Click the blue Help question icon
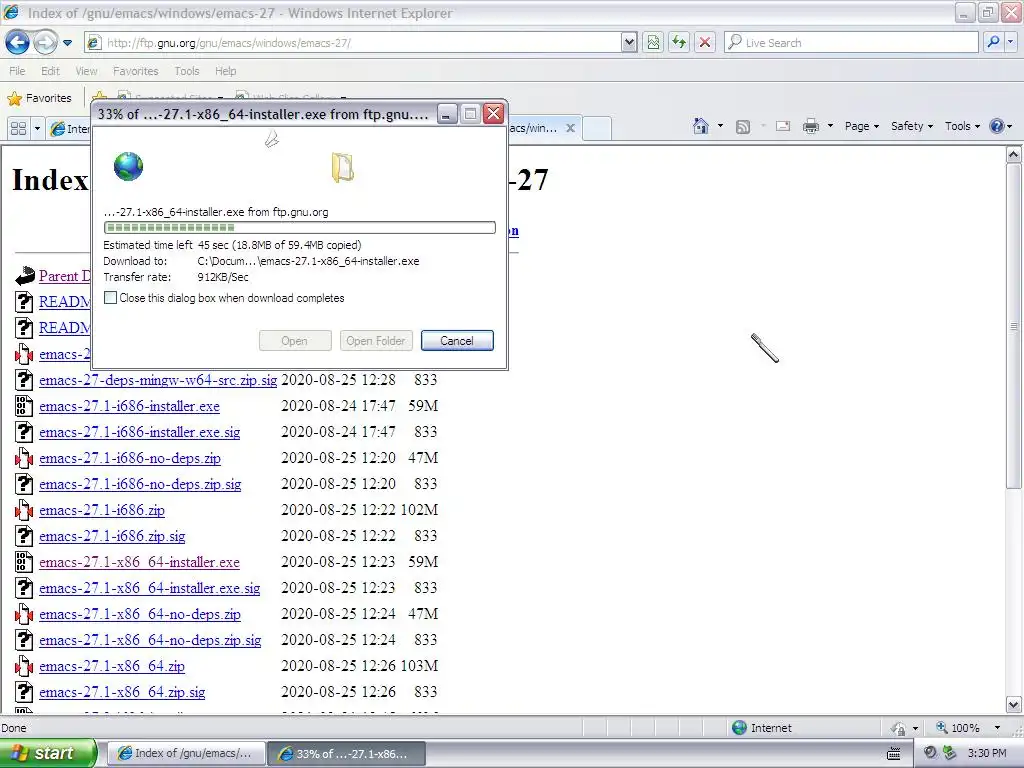 tap(997, 126)
